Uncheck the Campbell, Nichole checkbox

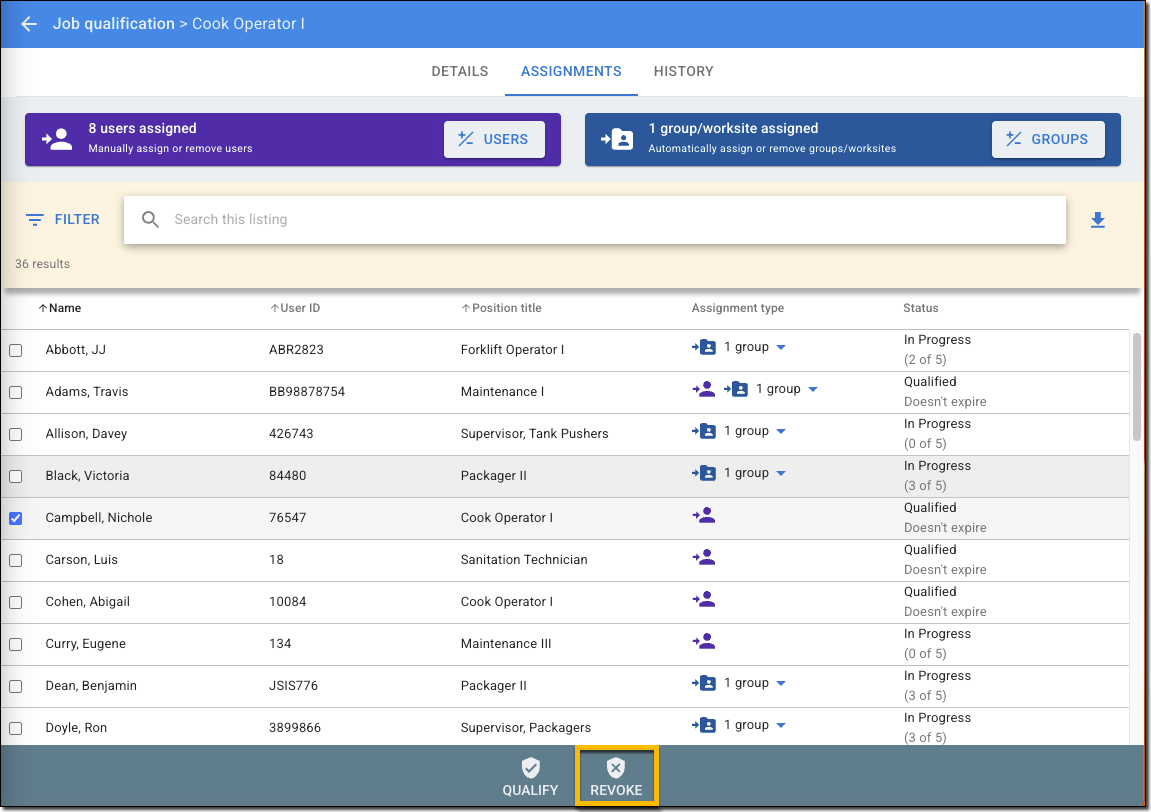(x=16, y=518)
